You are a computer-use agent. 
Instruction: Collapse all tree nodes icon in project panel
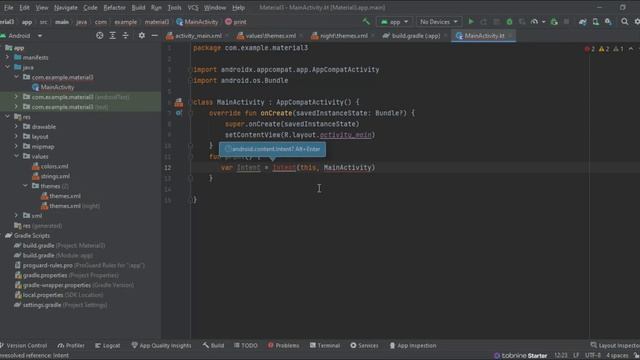(125, 36)
